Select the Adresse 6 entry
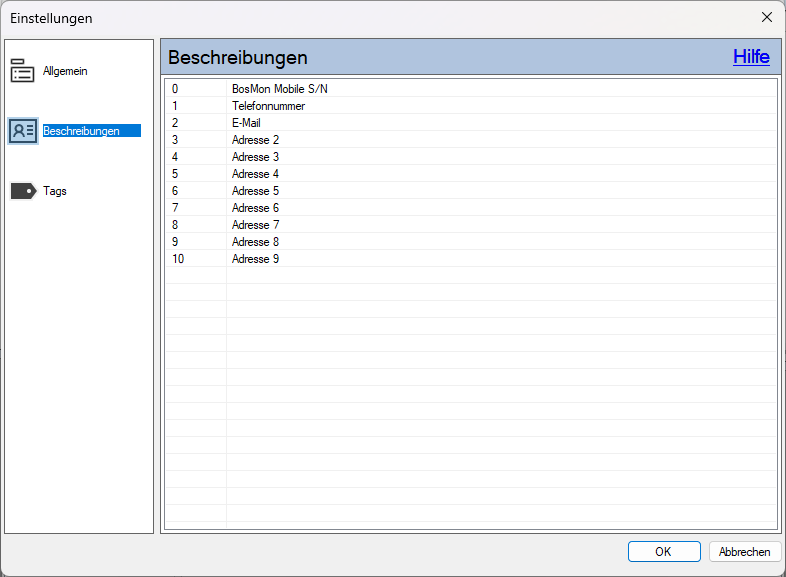 tap(471, 208)
